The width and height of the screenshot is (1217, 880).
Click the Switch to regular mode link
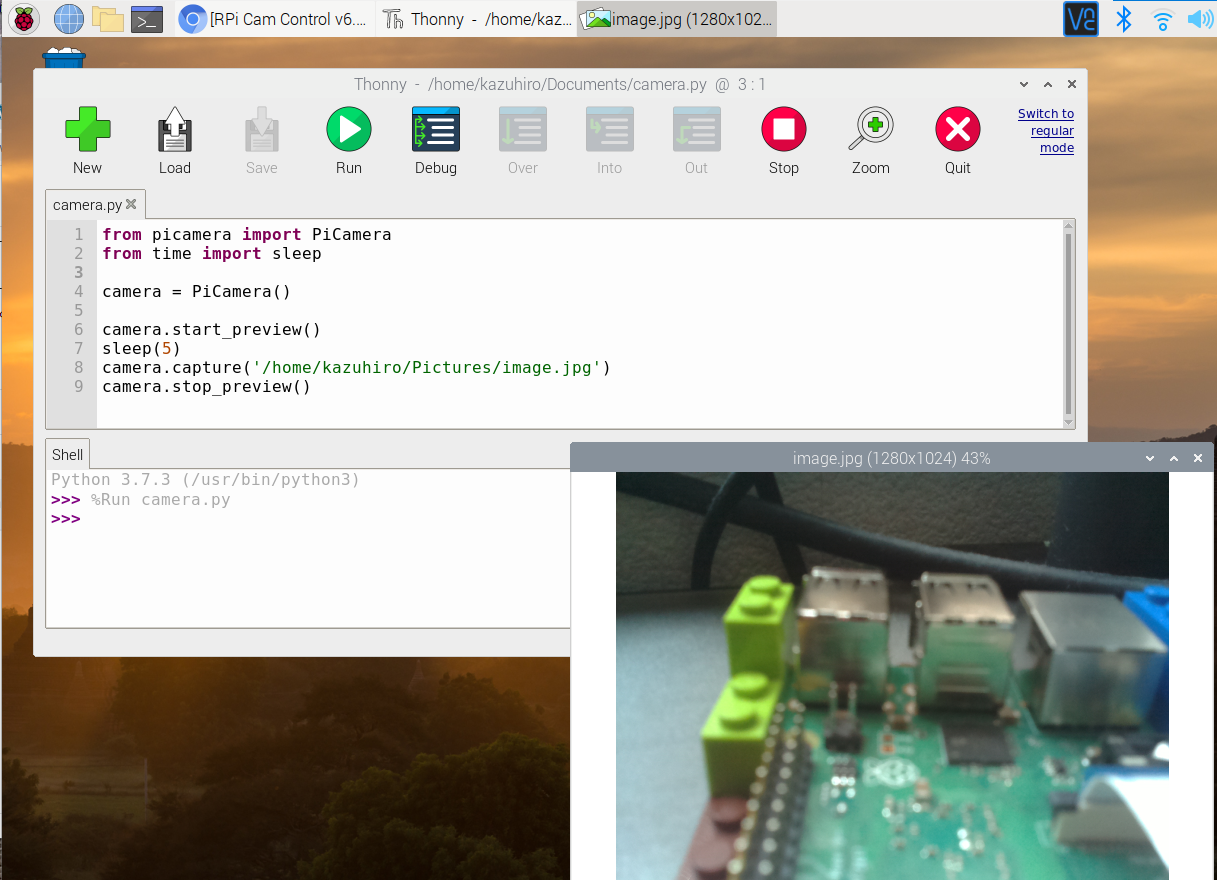click(1046, 131)
